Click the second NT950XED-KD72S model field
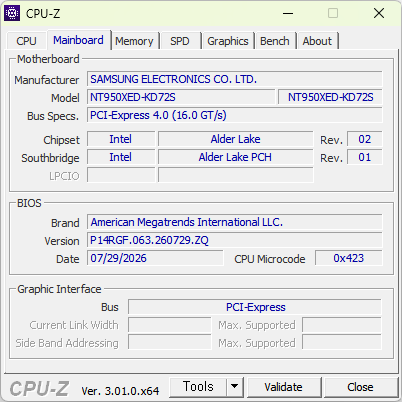This screenshot has width=402, height=402. pyautogui.click(x=330, y=97)
